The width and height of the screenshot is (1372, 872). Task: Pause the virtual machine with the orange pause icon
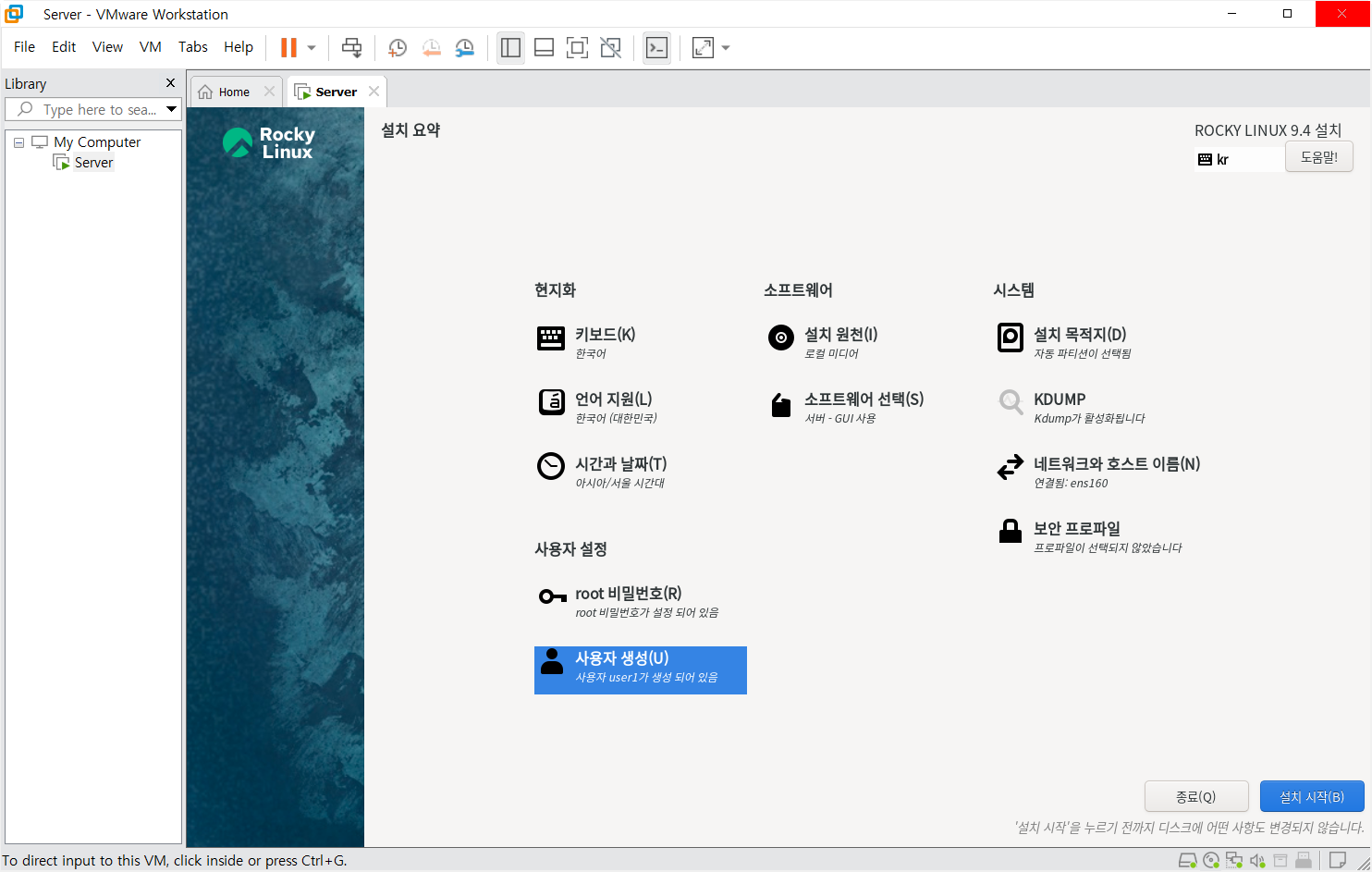(x=288, y=48)
